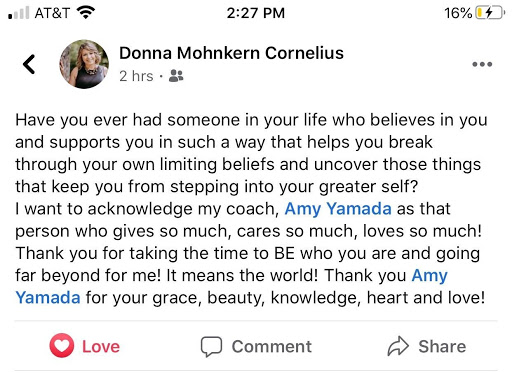Tap the AT&T carrier label
The image size is (512, 373).
(52, 13)
